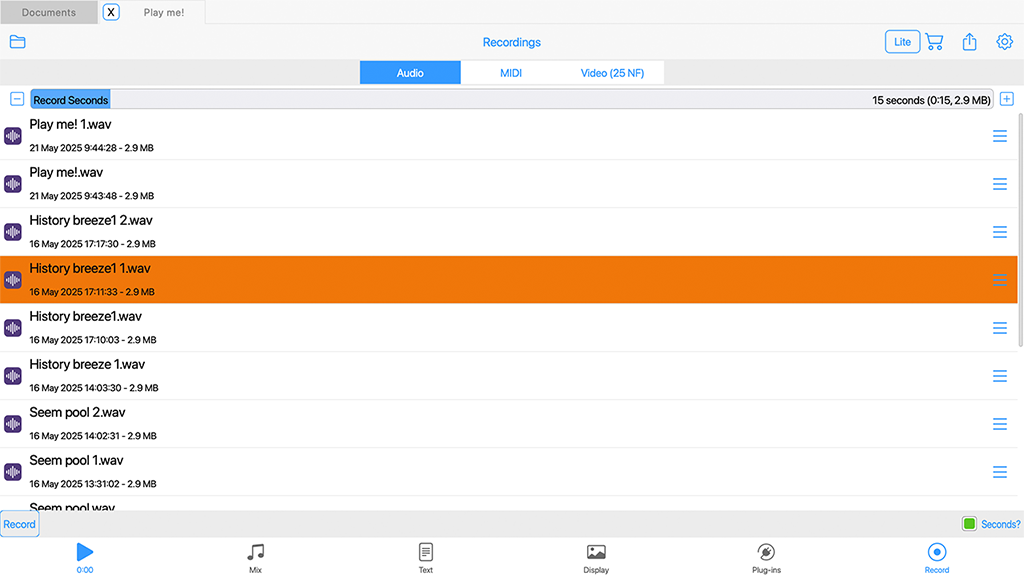Tap the share export icon
This screenshot has width=1024, height=576.
(969, 42)
